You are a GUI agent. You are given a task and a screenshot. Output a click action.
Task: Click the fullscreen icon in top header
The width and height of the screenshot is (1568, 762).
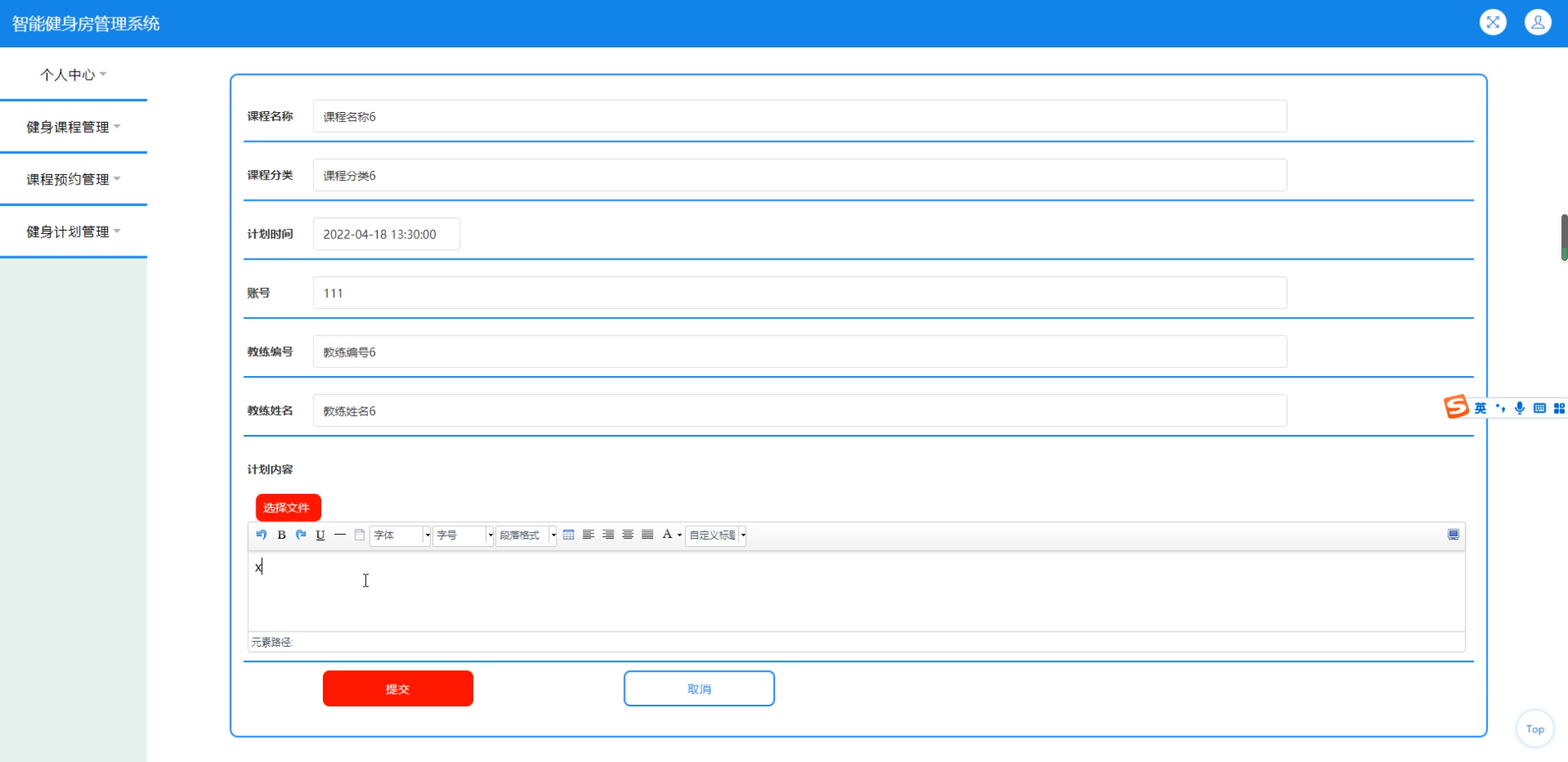point(1493,22)
